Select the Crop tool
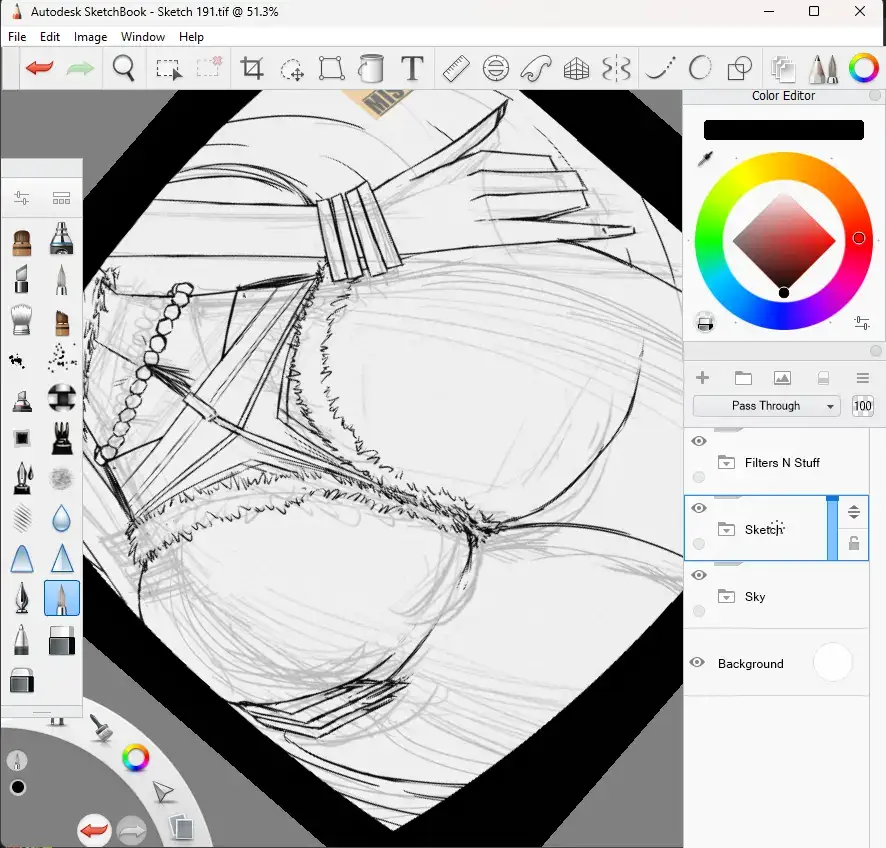886x848 pixels. click(x=252, y=68)
